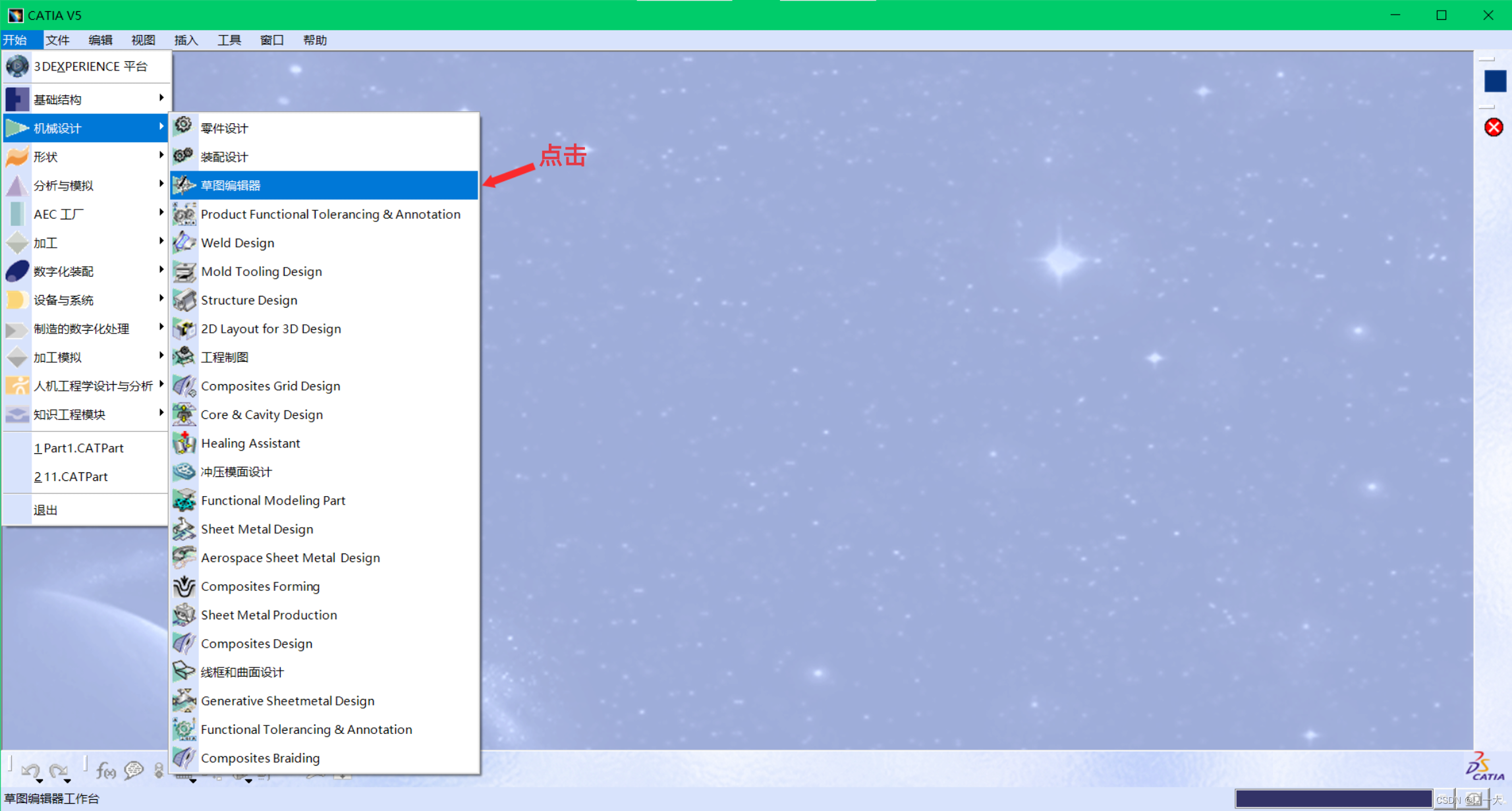Expand the 形状 submenu arrow
This screenshot has height=811, width=1512.
click(x=161, y=155)
